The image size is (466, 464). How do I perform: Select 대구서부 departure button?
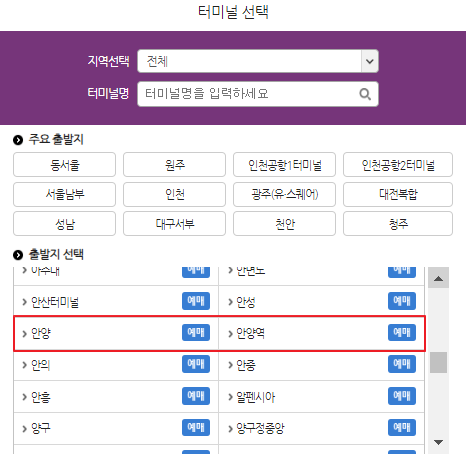tap(174, 224)
